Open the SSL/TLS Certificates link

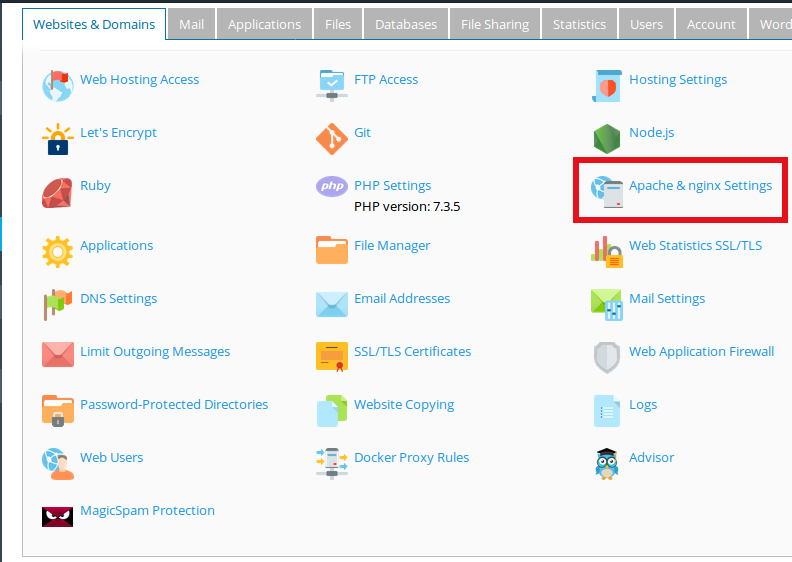[413, 352]
